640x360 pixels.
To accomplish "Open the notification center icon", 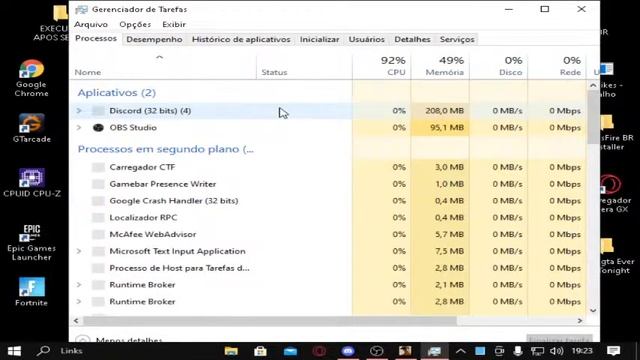I will [613, 351].
